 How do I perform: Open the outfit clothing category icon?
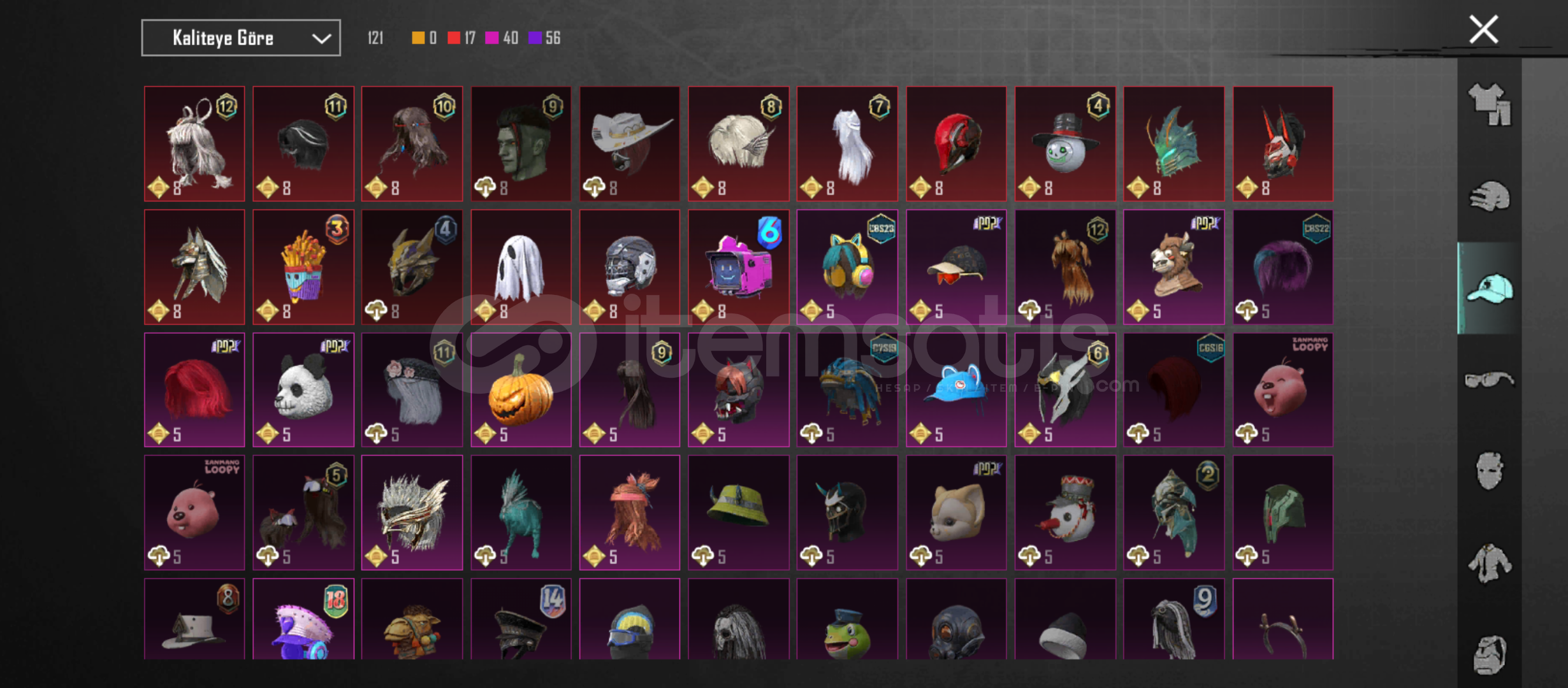pyautogui.click(x=1489, y=104)
